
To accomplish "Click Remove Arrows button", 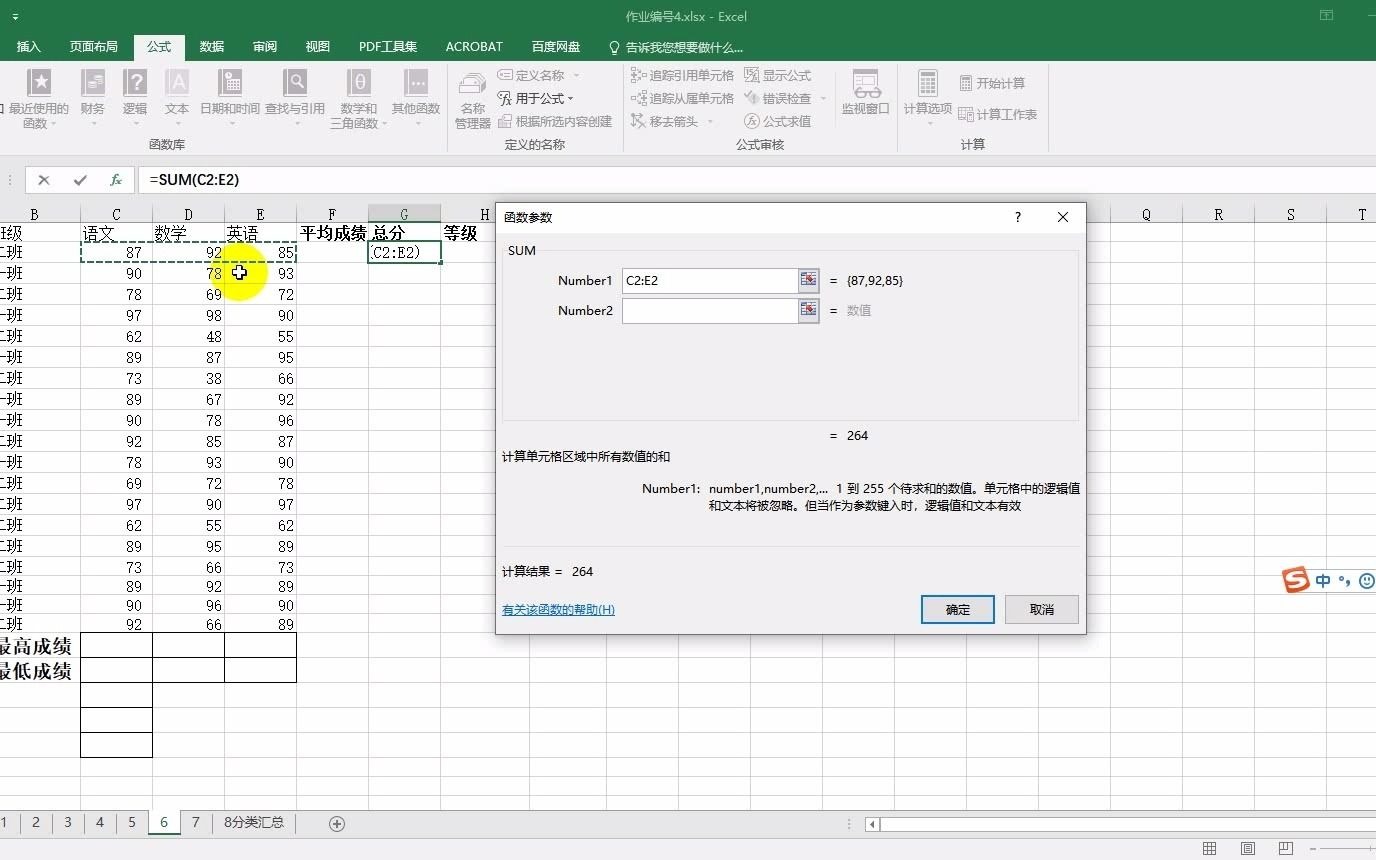I will [x=666, y=121].
